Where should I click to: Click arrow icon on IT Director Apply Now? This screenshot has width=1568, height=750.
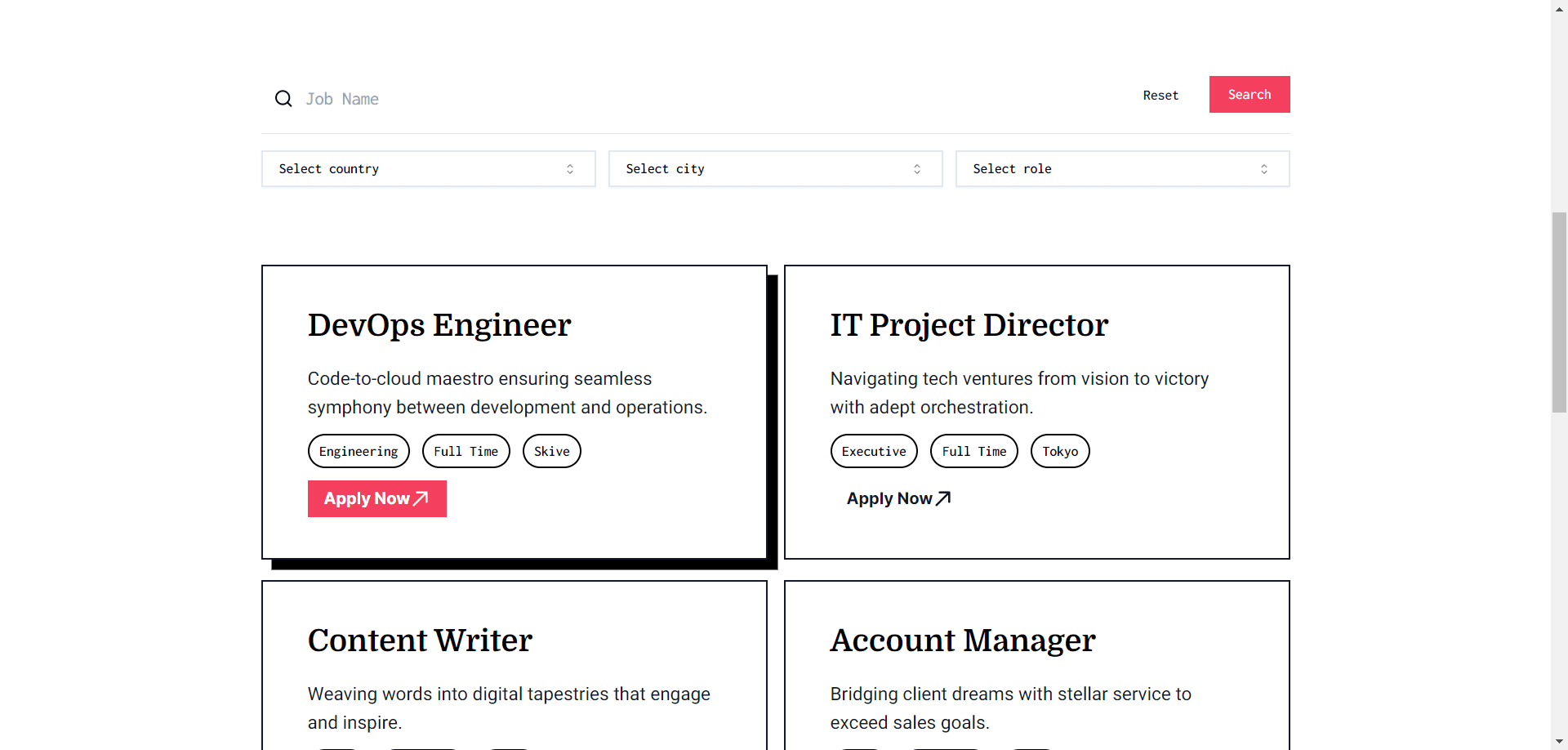pos(943,498)
